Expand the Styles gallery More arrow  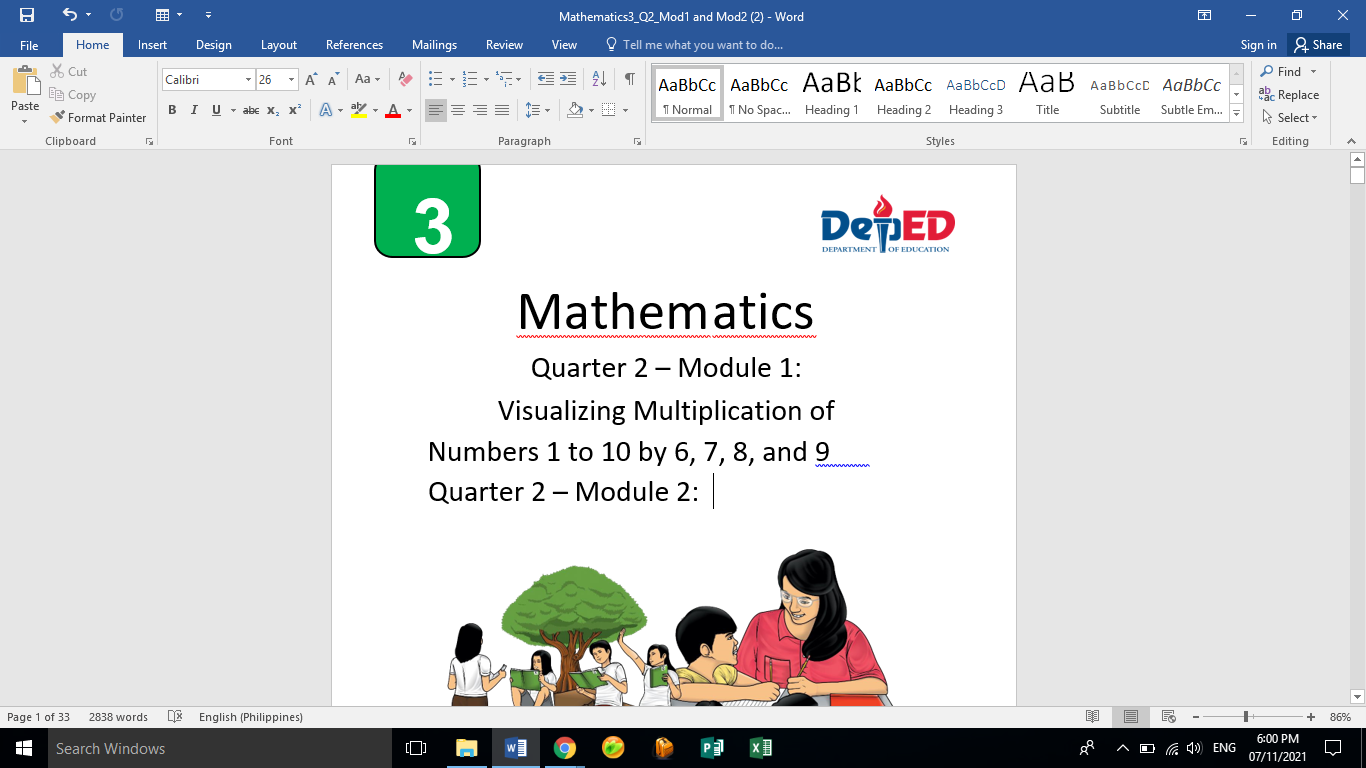pos(1237,114)
